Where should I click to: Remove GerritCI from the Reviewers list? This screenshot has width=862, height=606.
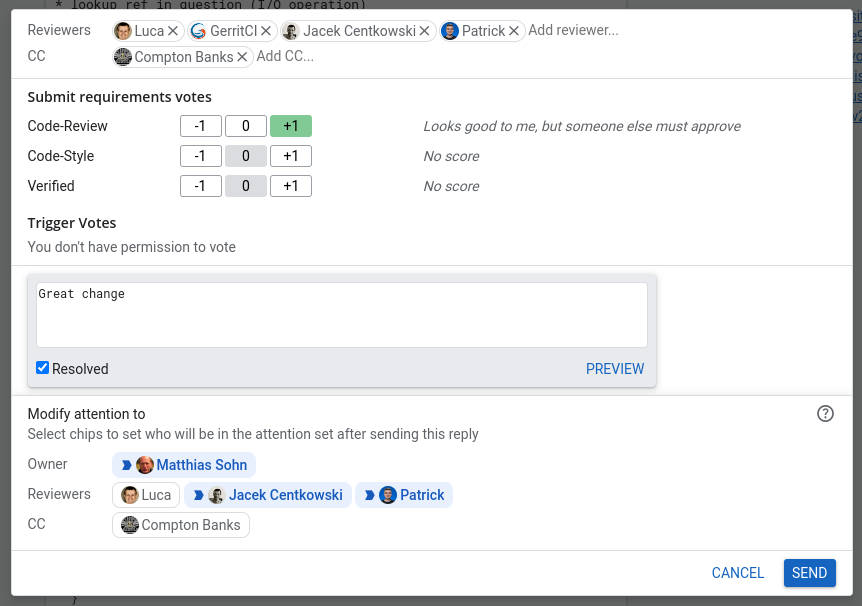pos(265,30)
